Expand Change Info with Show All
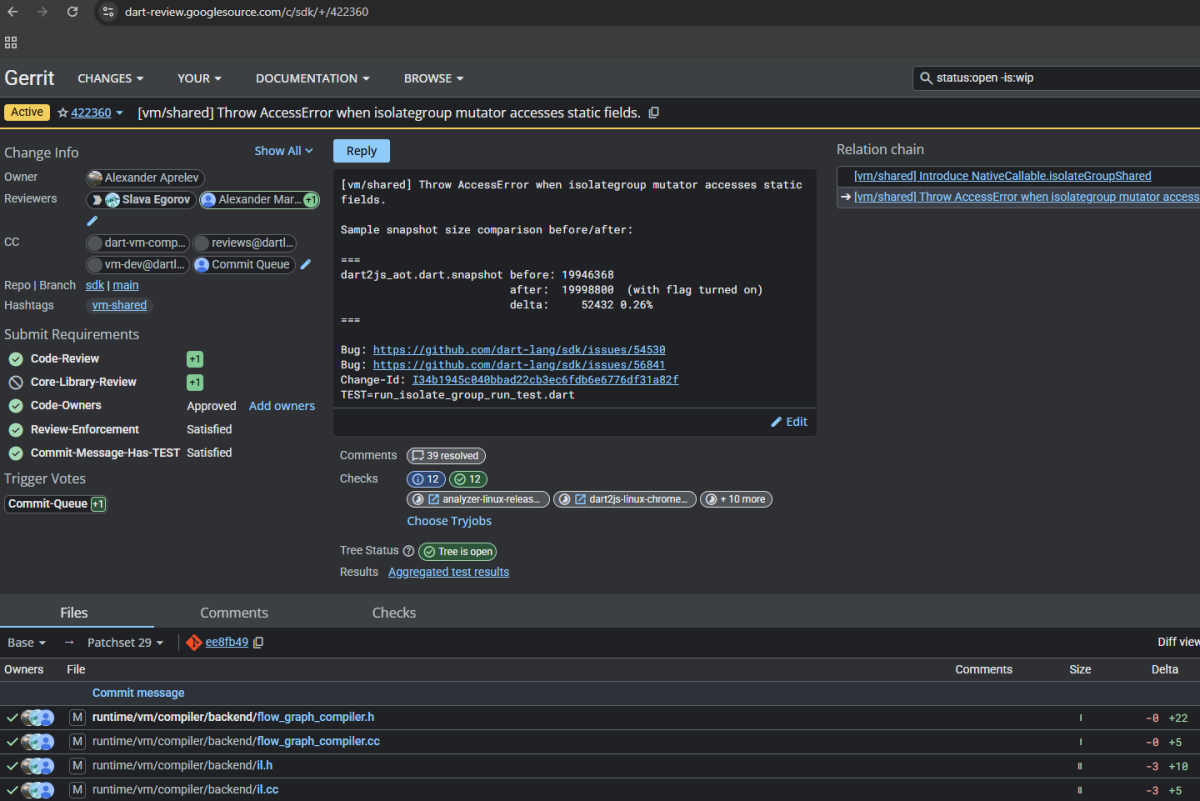Image resolution: width=1200 pixels, height=801 pixels. (283, 150)
